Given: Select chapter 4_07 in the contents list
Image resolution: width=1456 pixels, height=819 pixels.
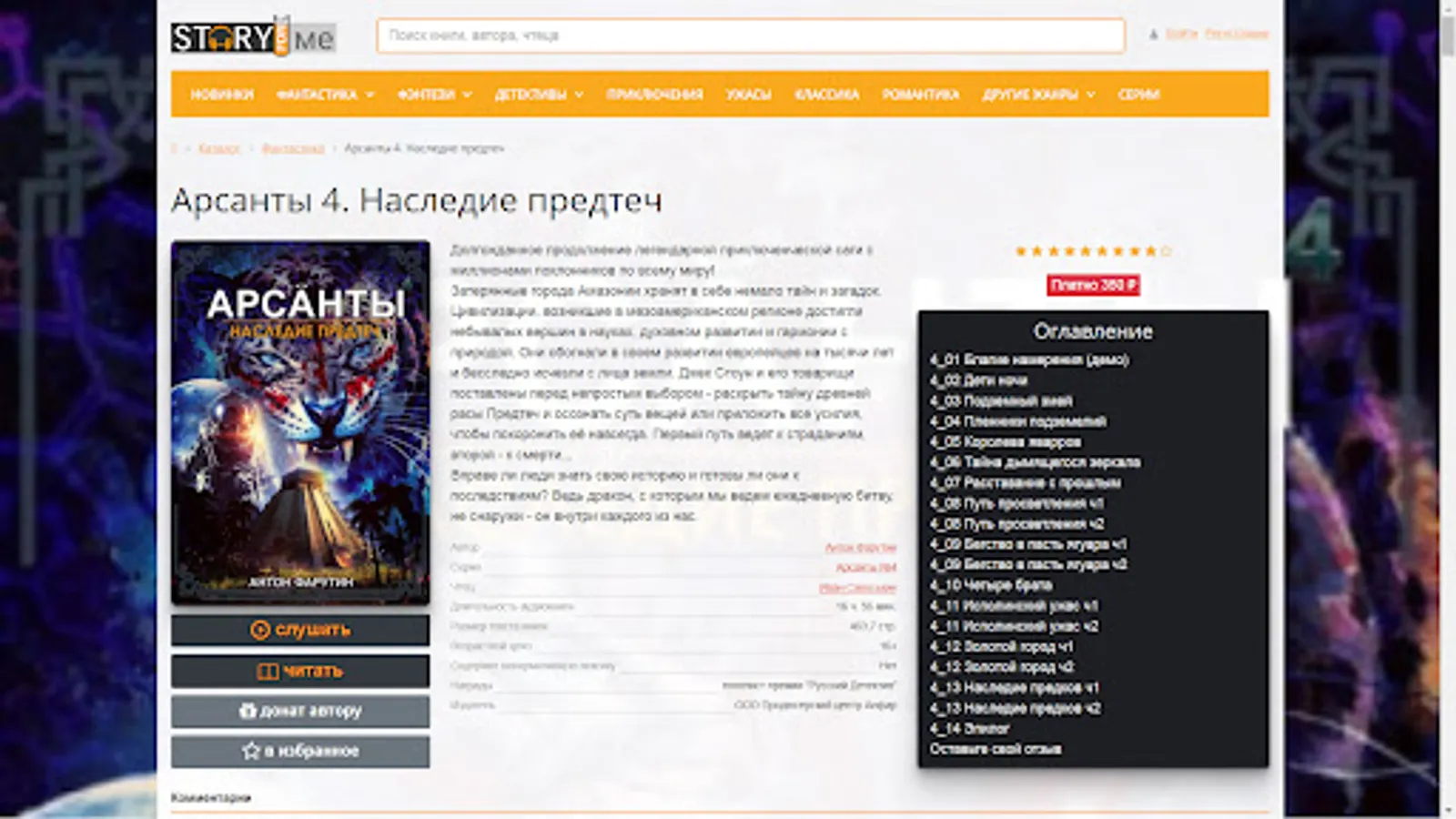Looking at the screenshot, I should tap(1026, 483).
